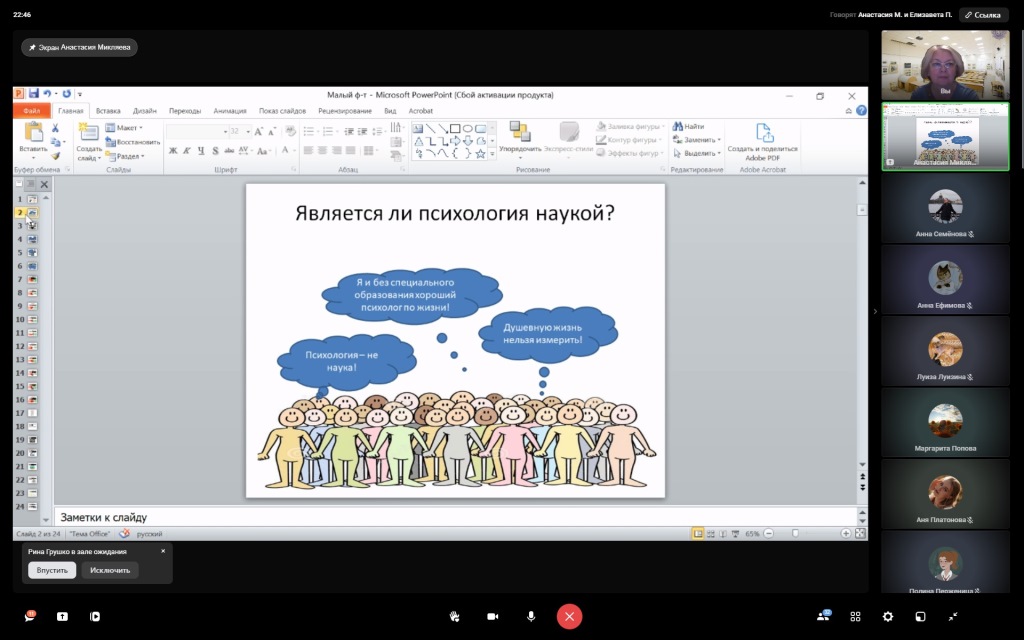Select the star shape in shapes gallery
Screen dimensions: 1024x640
click(x=480, y=153)
